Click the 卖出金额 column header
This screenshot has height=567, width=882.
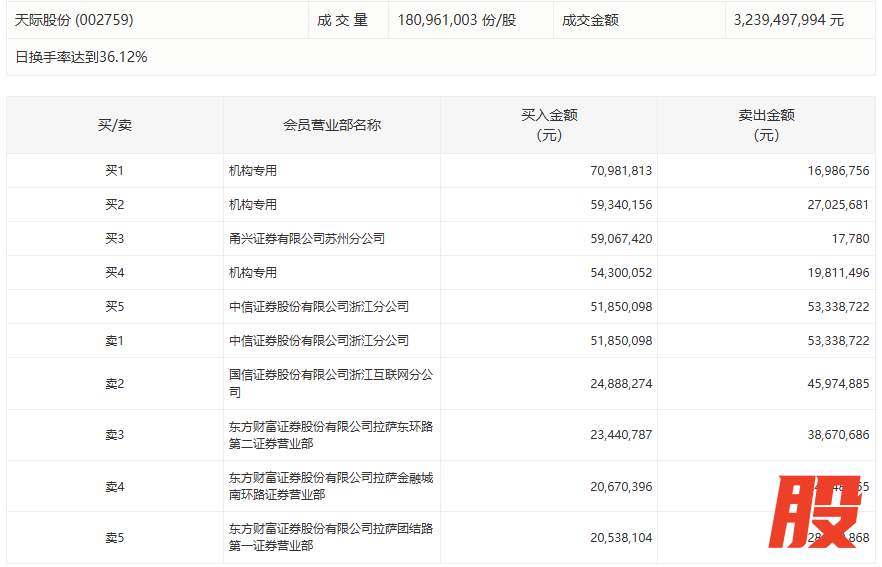click(x=766, y=125)
